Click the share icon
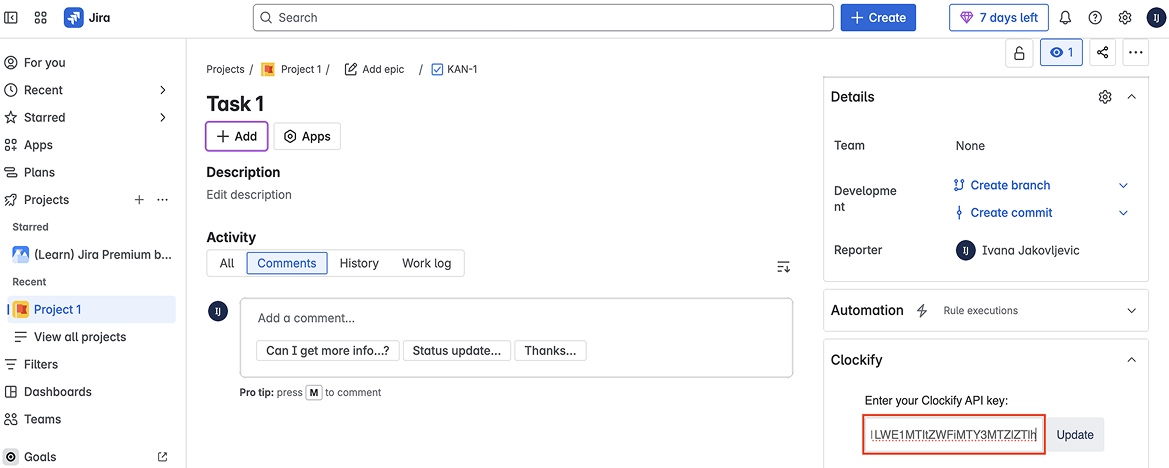 (x=1103, y=53)
